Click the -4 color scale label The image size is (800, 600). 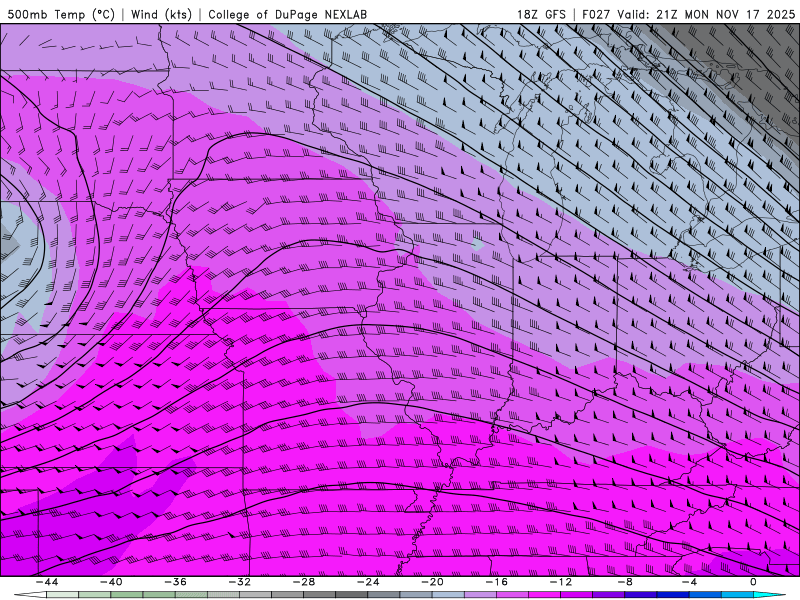(x=689, y=582)
